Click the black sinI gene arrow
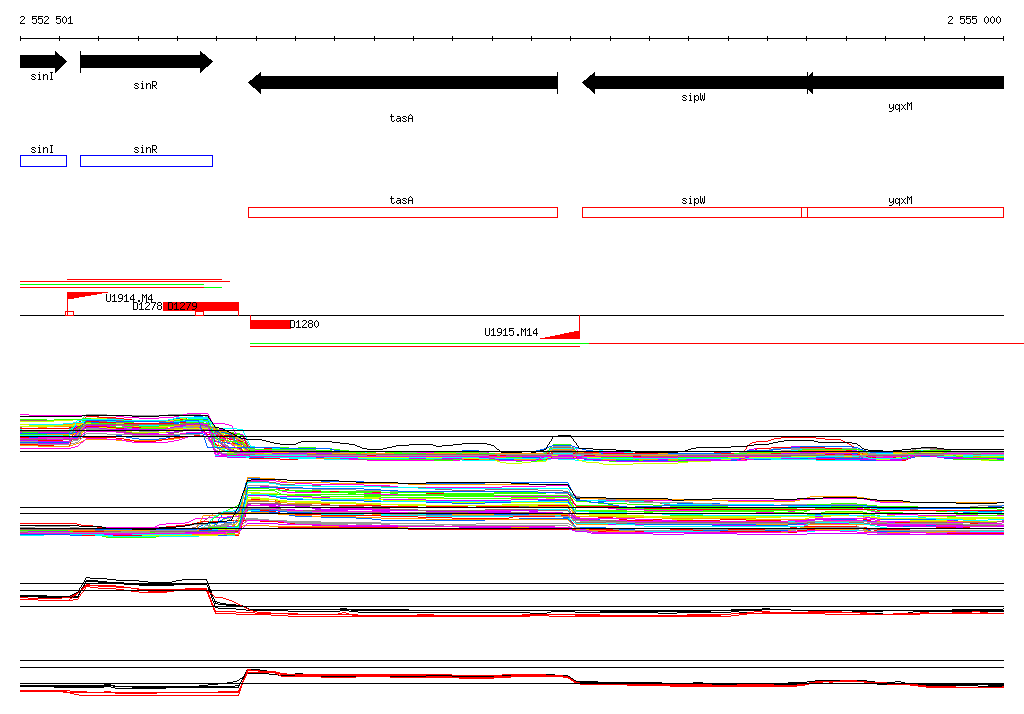The width and height of the screenshot is (1024, 714). pyautogui.click(x=43, y=62)
